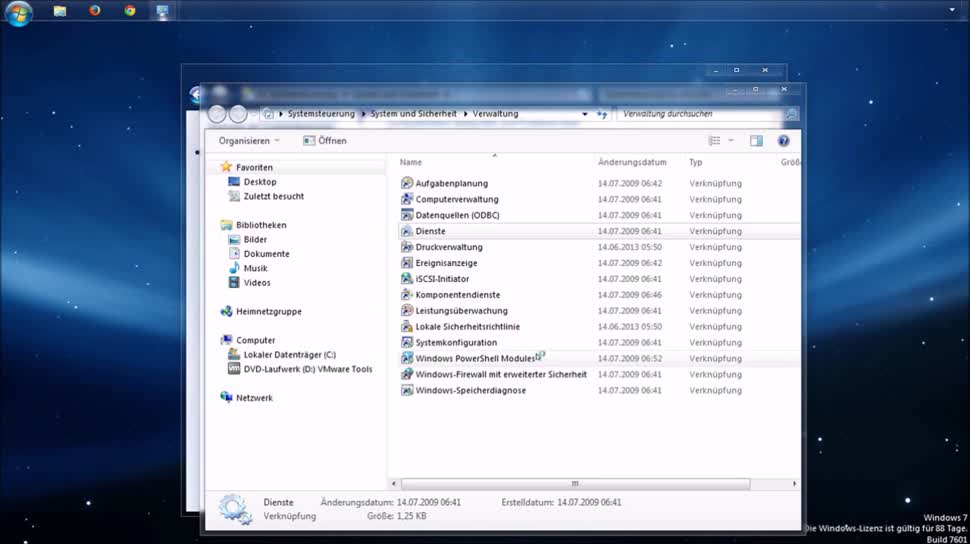This screenshot has height=544, width=970.
Task: Open Videos library in navigation pane
Action: click(257, 283)
